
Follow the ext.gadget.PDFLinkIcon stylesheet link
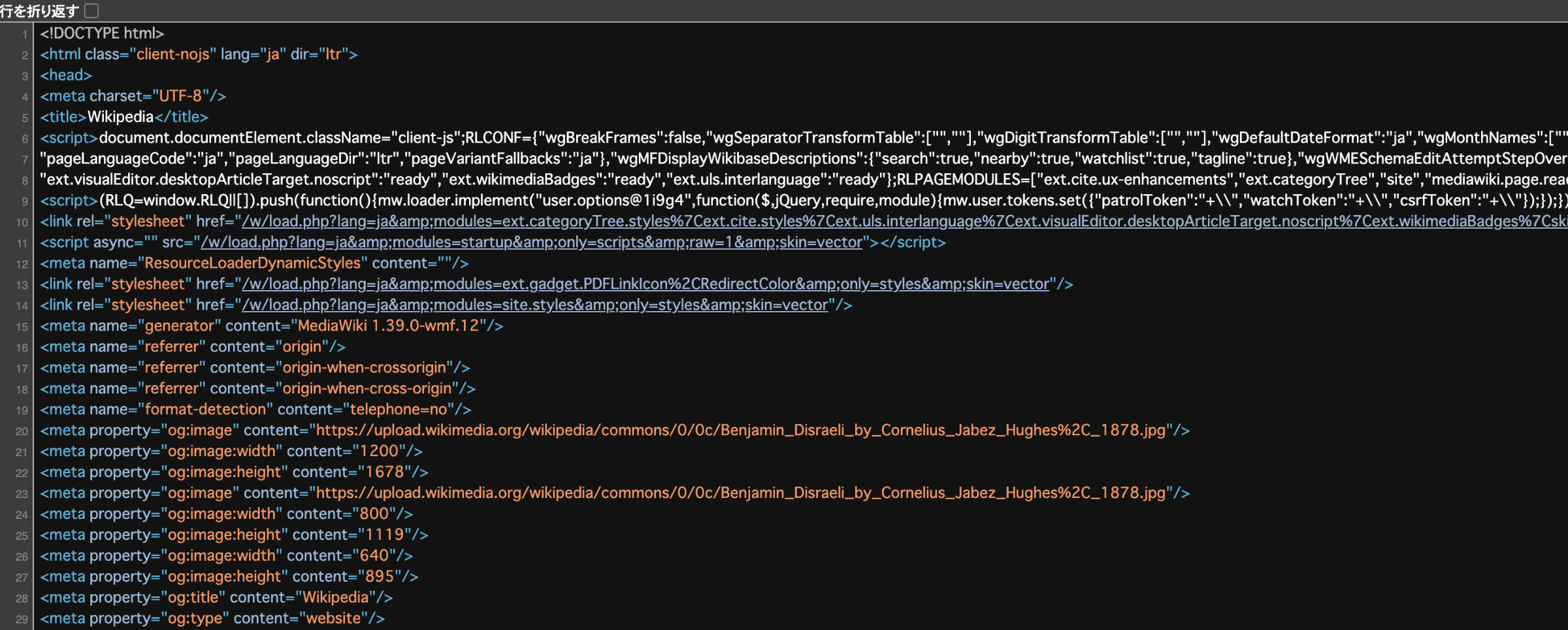pyautogui.click(x=645, y=284)
